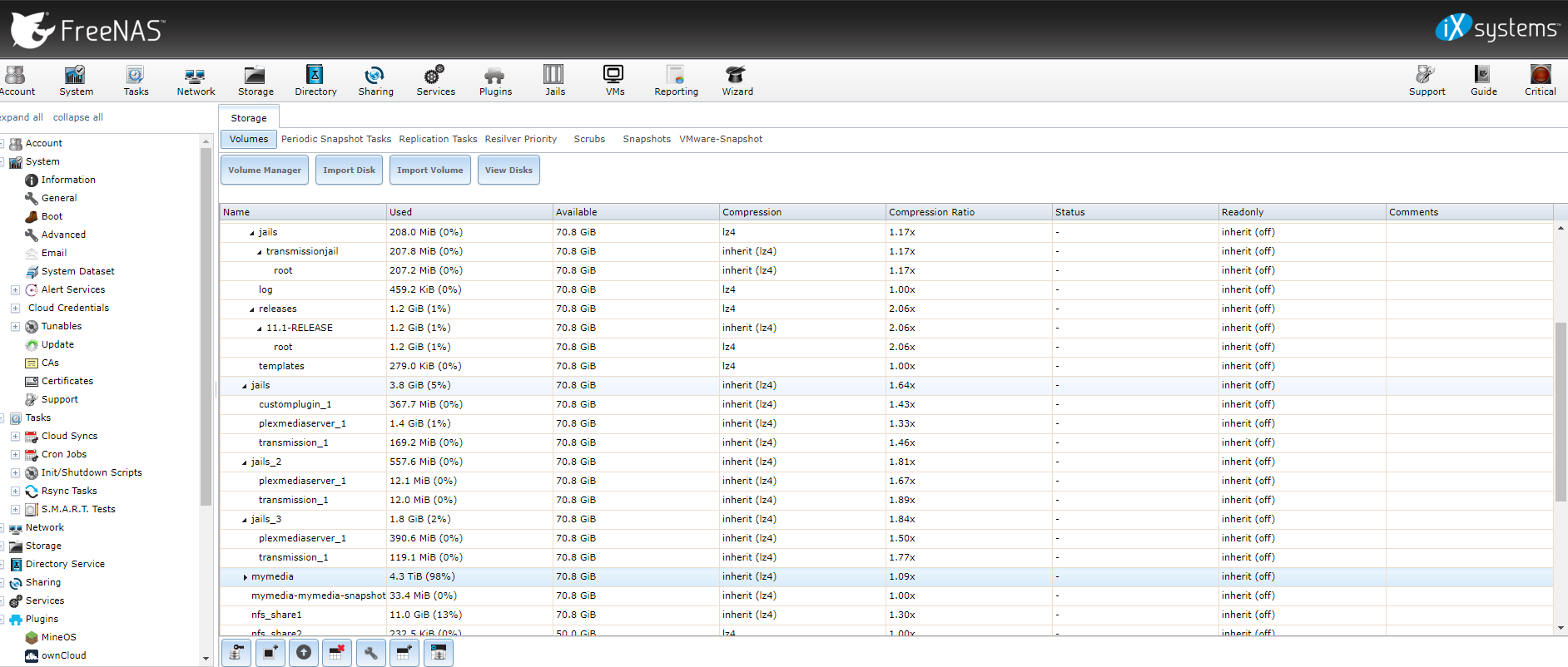Open System Dataset in the sidebar

point(78,271)
